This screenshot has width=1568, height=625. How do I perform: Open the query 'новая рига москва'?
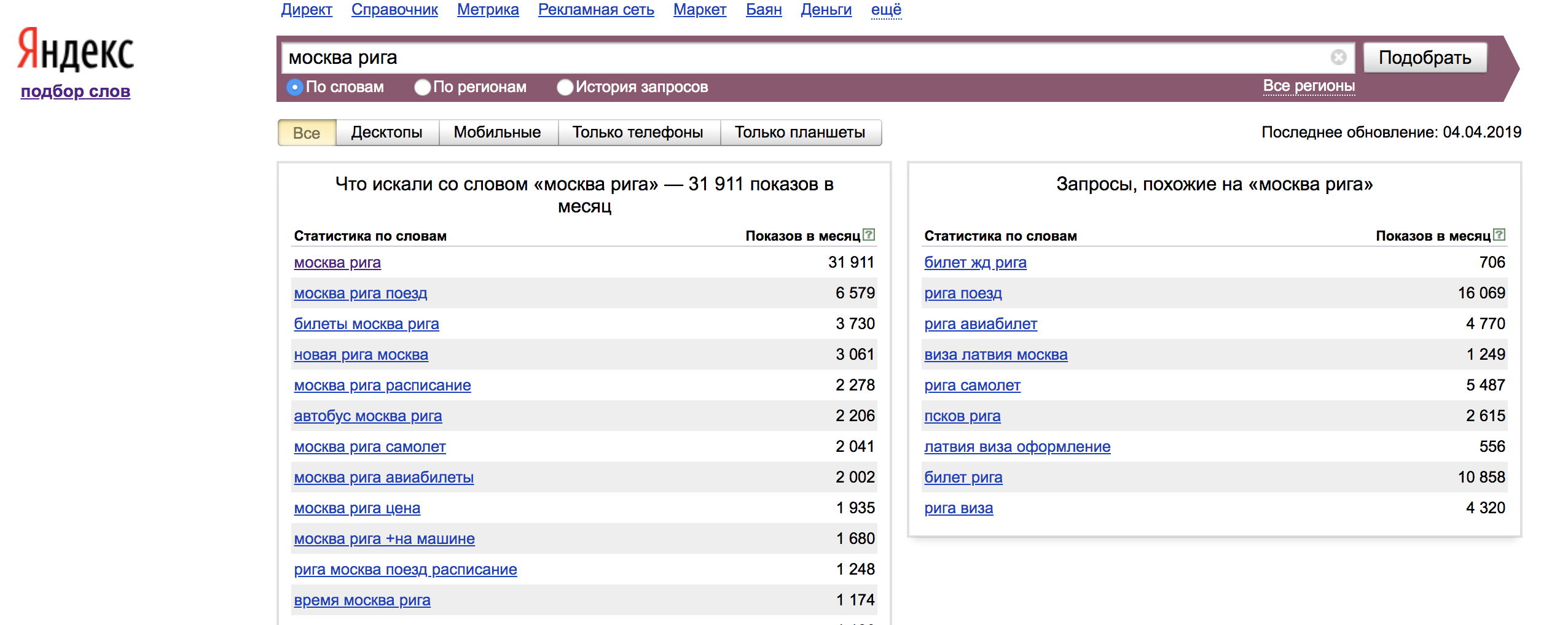point(361,355)
